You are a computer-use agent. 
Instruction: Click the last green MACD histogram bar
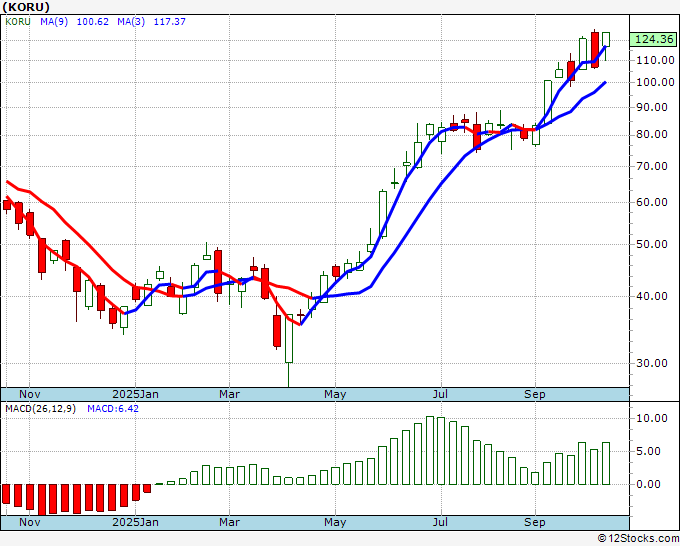click(x=606, y=464)
